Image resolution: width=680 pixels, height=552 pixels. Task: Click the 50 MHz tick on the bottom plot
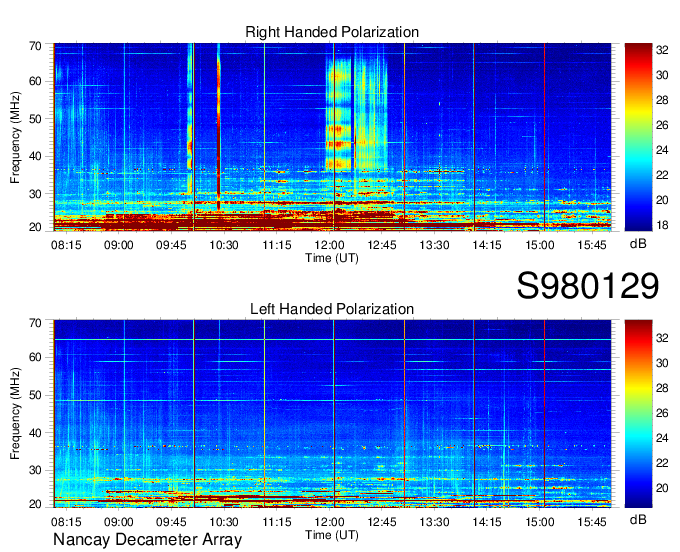pos(35,395)
